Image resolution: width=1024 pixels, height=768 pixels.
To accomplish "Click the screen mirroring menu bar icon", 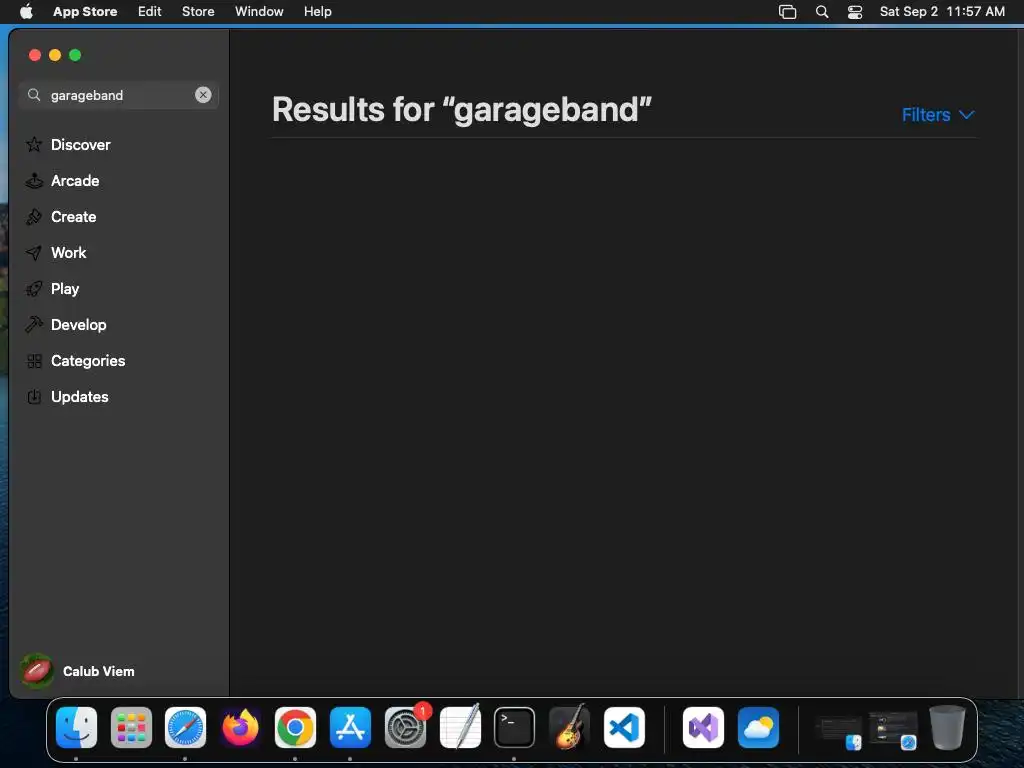I will tap(788, 12).
